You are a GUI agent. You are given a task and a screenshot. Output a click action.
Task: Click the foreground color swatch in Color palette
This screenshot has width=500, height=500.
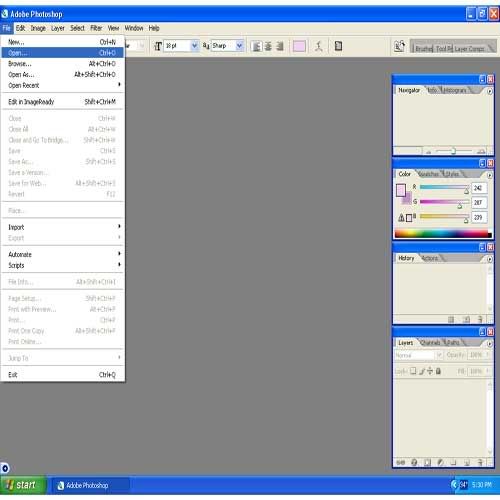click(401, 191)
